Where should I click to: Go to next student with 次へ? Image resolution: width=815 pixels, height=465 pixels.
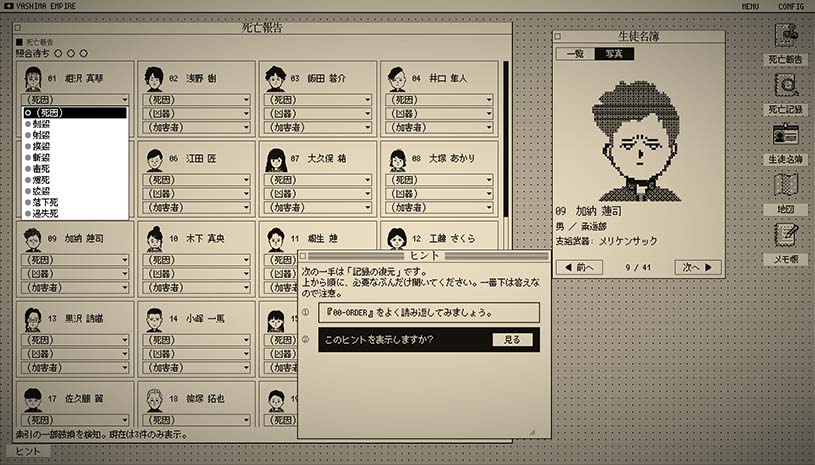pos(698,268)
